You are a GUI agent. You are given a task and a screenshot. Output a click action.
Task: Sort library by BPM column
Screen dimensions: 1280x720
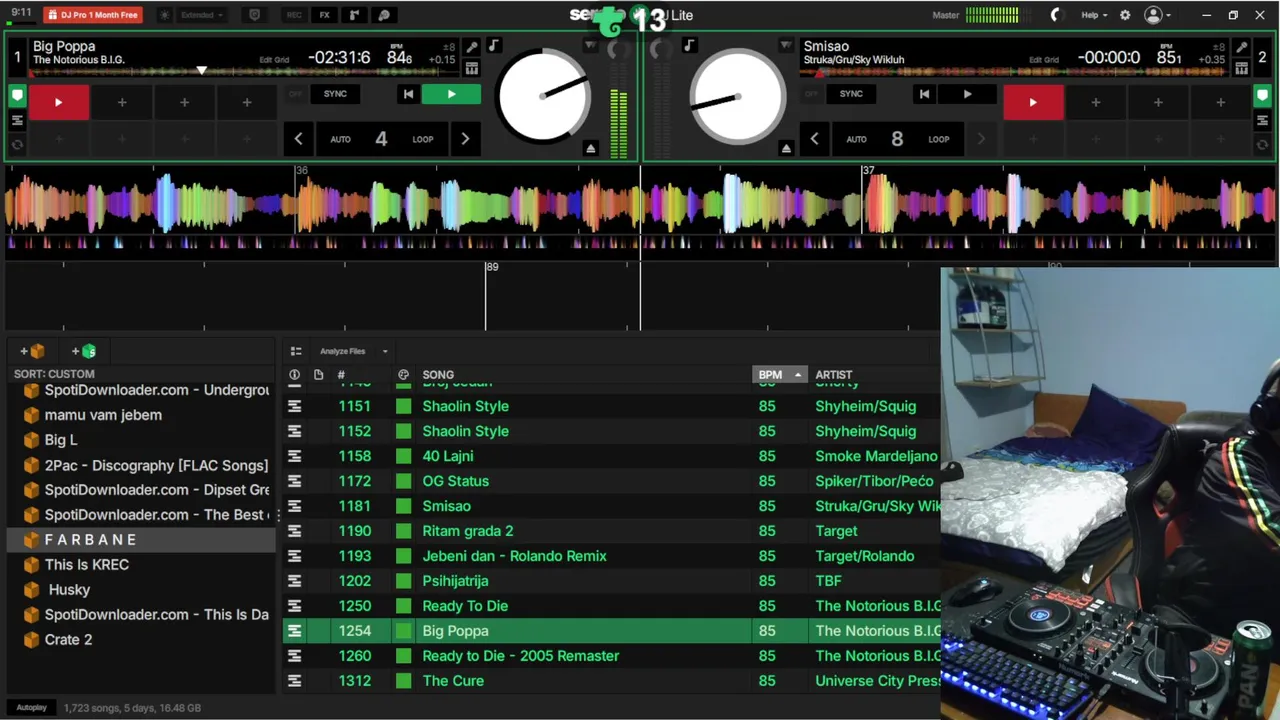[779, 375]
